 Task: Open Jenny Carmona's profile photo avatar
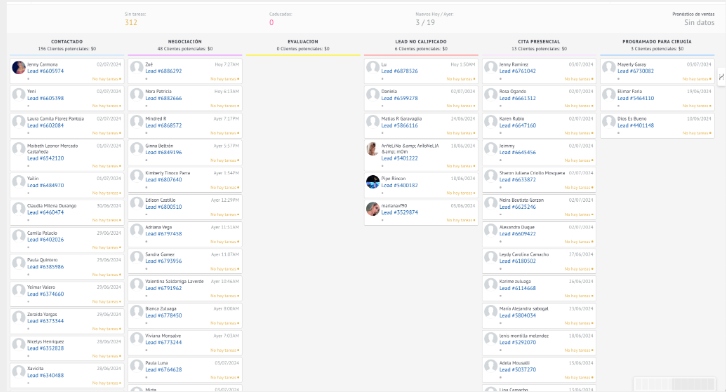(19, 68)
